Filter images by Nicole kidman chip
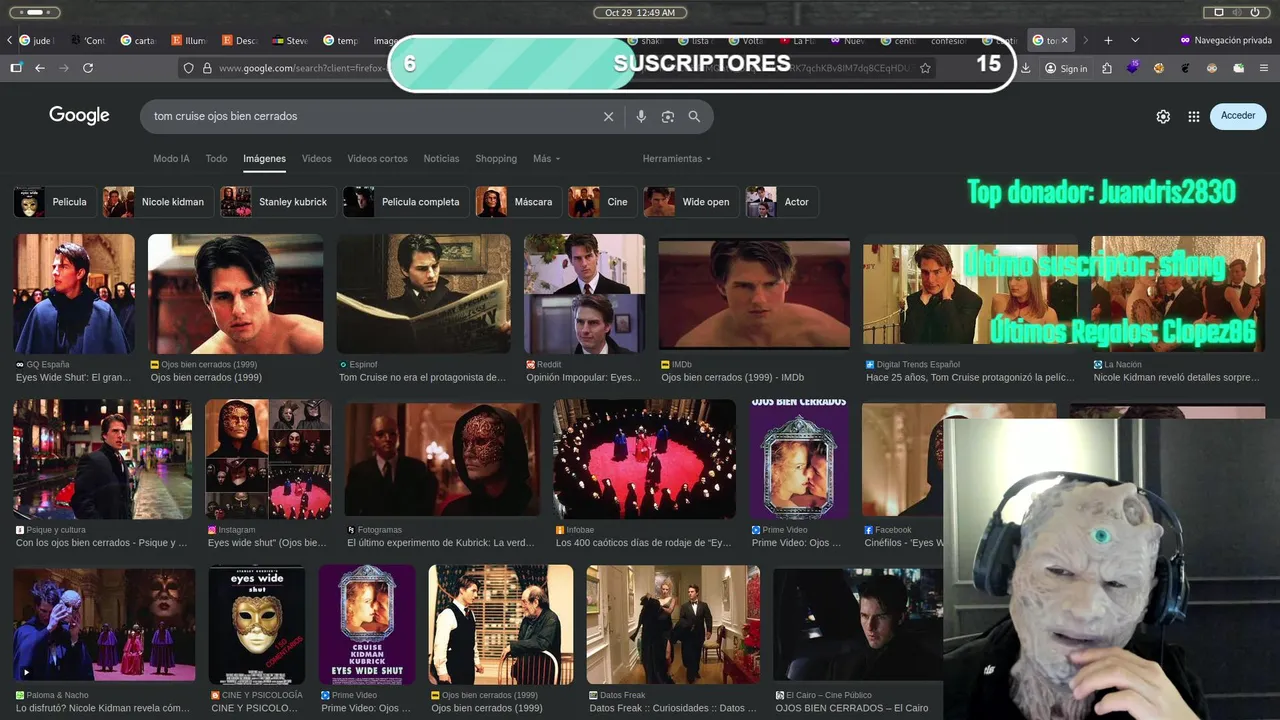The image size is (1280, 720). click(158, 202)
